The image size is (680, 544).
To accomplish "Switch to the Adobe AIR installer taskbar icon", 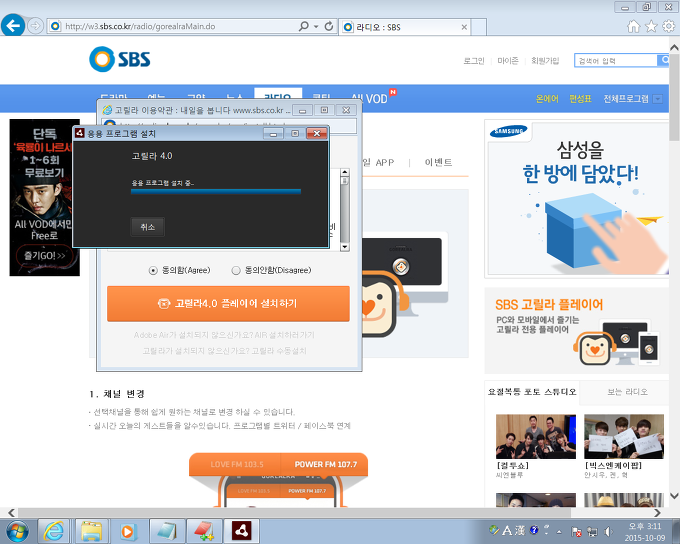I will tap(242, 531).
